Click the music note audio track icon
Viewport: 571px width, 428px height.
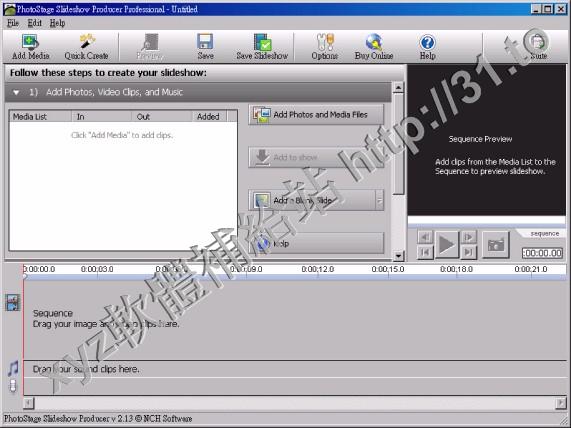(x=13, y=369)
